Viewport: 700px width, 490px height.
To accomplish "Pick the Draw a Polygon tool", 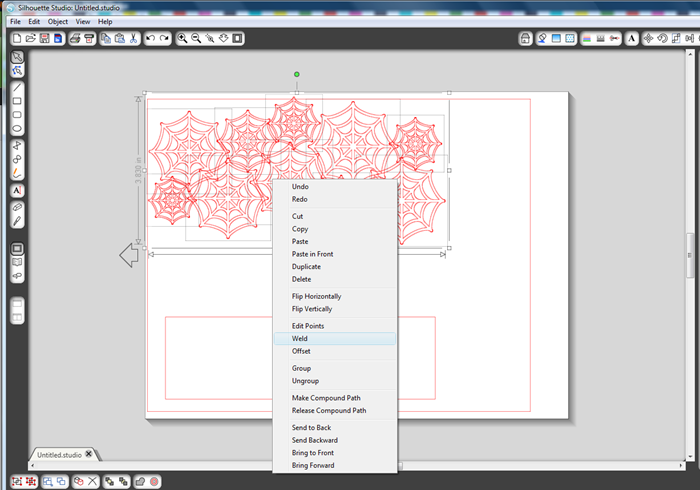I will (17, 145).
